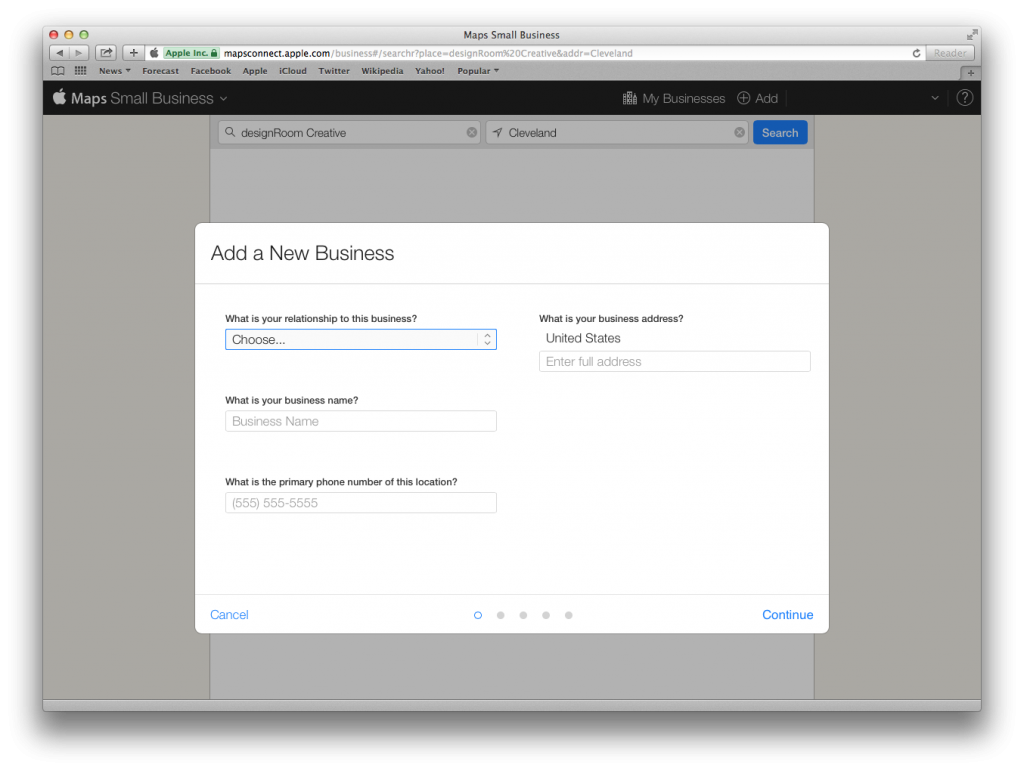Open the Top Sites grid icon
The width and height of the screenshot is (1024, 771).
(80, 71)
